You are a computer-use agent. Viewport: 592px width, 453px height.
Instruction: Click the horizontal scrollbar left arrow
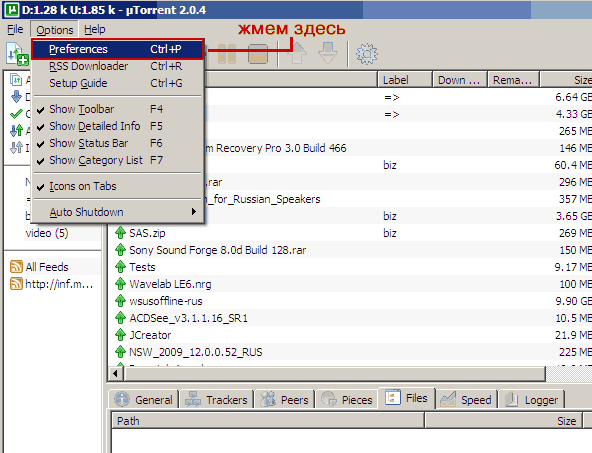point(116,374)
